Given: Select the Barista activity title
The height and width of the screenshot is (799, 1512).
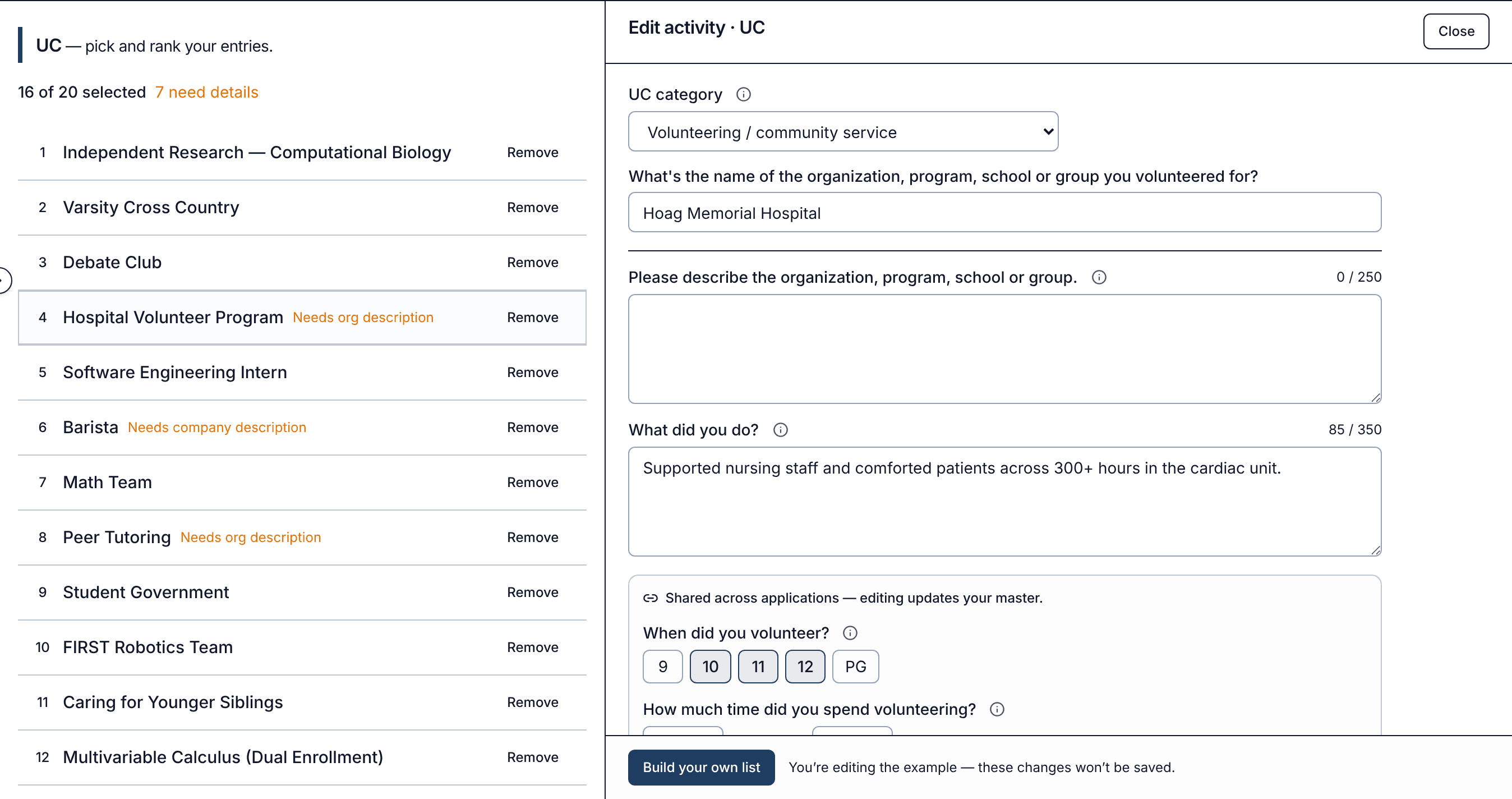Looking at the screenshot, I should tap(90, 428).
